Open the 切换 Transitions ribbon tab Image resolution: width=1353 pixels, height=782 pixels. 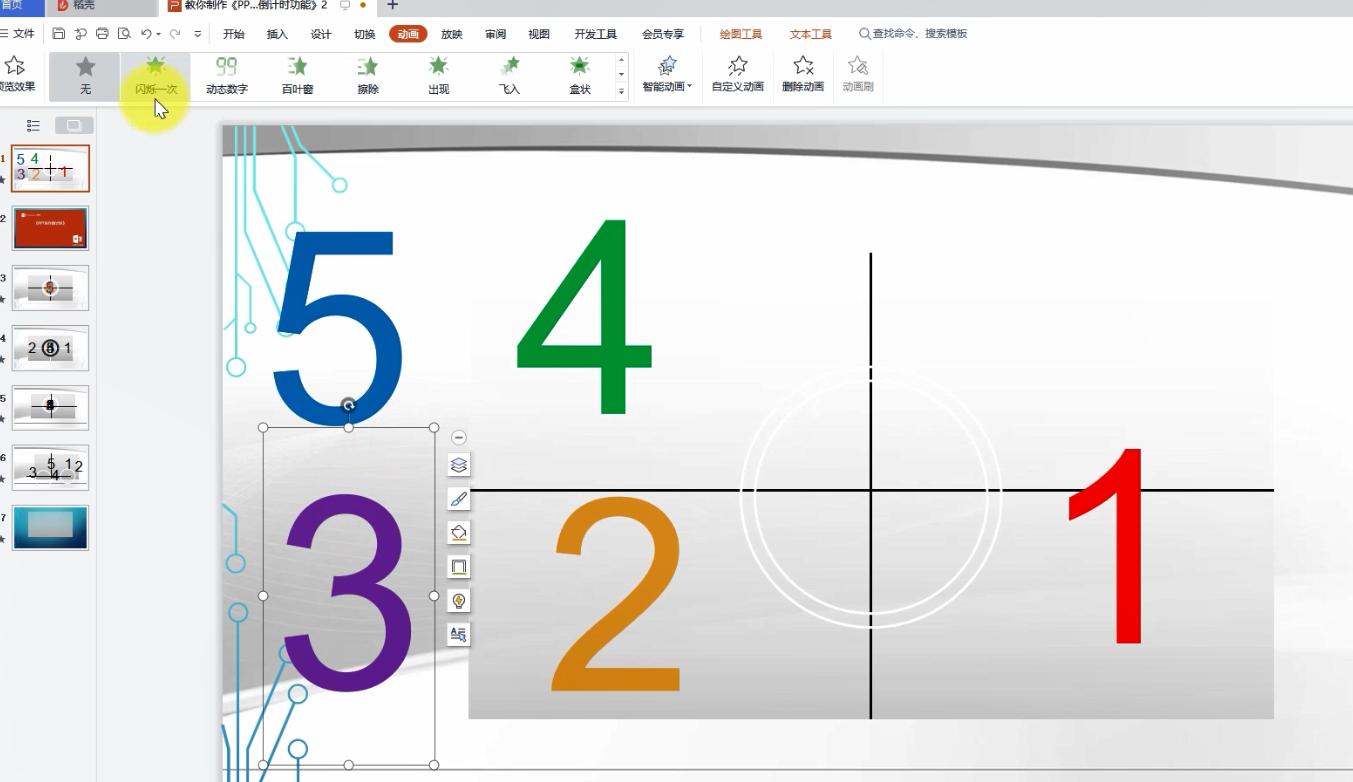(365, 34)
